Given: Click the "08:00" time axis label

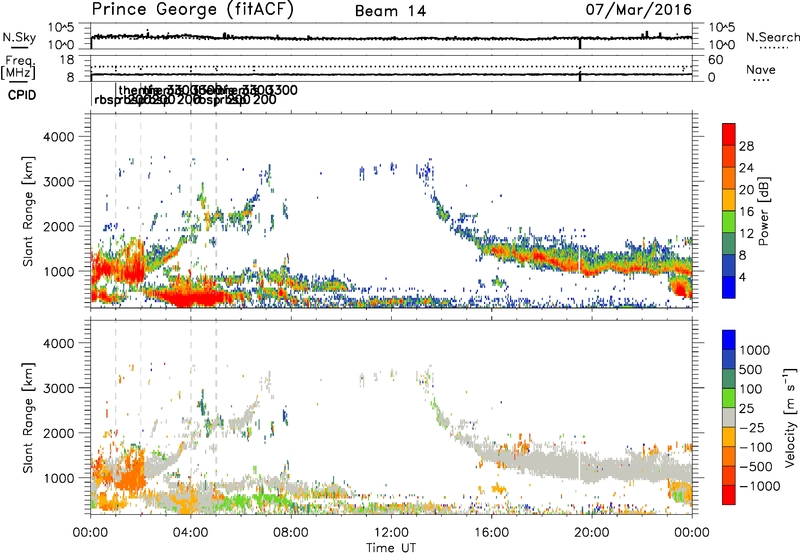Looking at the screenshot, I should point(291,533).
